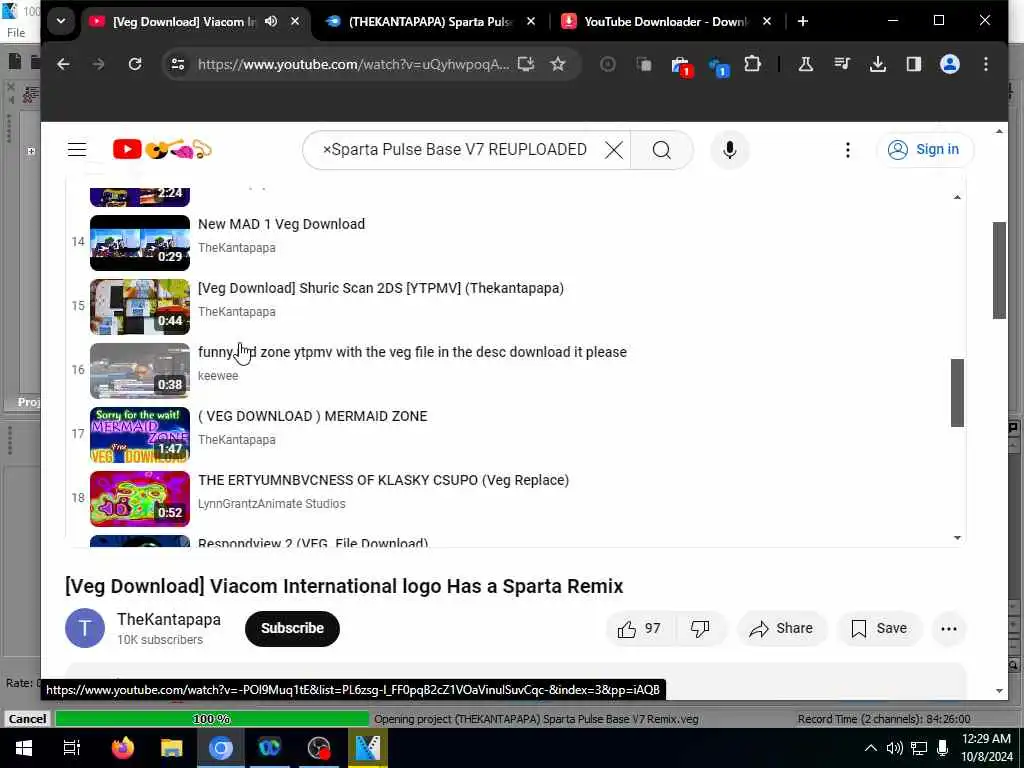
Task: Open funny zone ytpmv playlist video
Action: tap(412, 352)
